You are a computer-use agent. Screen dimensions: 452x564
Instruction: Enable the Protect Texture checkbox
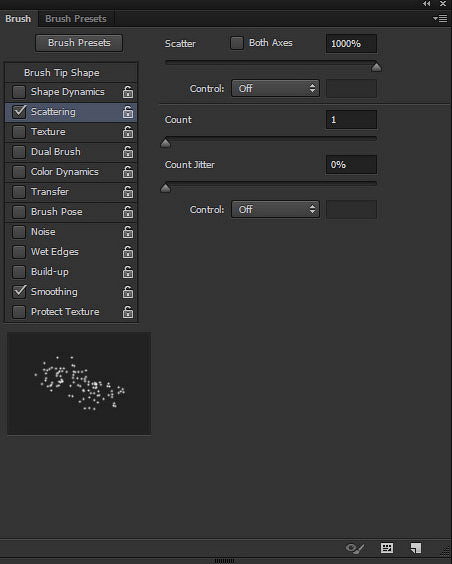[x=19, y=312]
